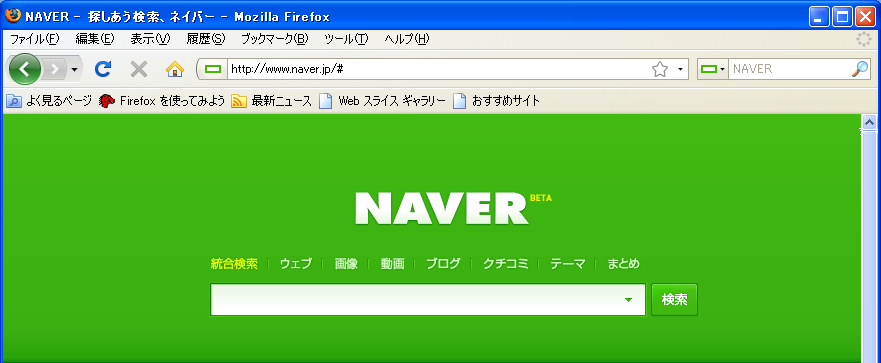
Task: Click the site identity icon in address bar
Action: pyautogui.click(x=213, y=69)
